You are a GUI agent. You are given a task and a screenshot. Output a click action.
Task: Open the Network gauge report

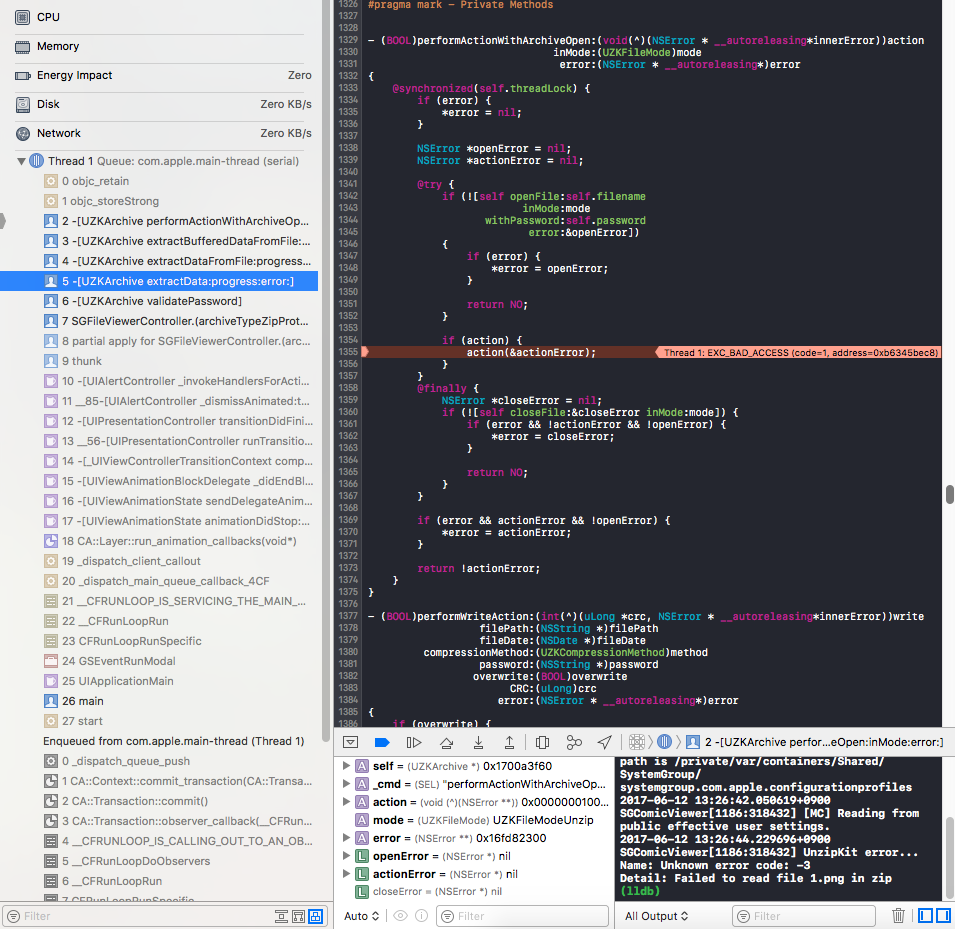click(x=159, y=133)
